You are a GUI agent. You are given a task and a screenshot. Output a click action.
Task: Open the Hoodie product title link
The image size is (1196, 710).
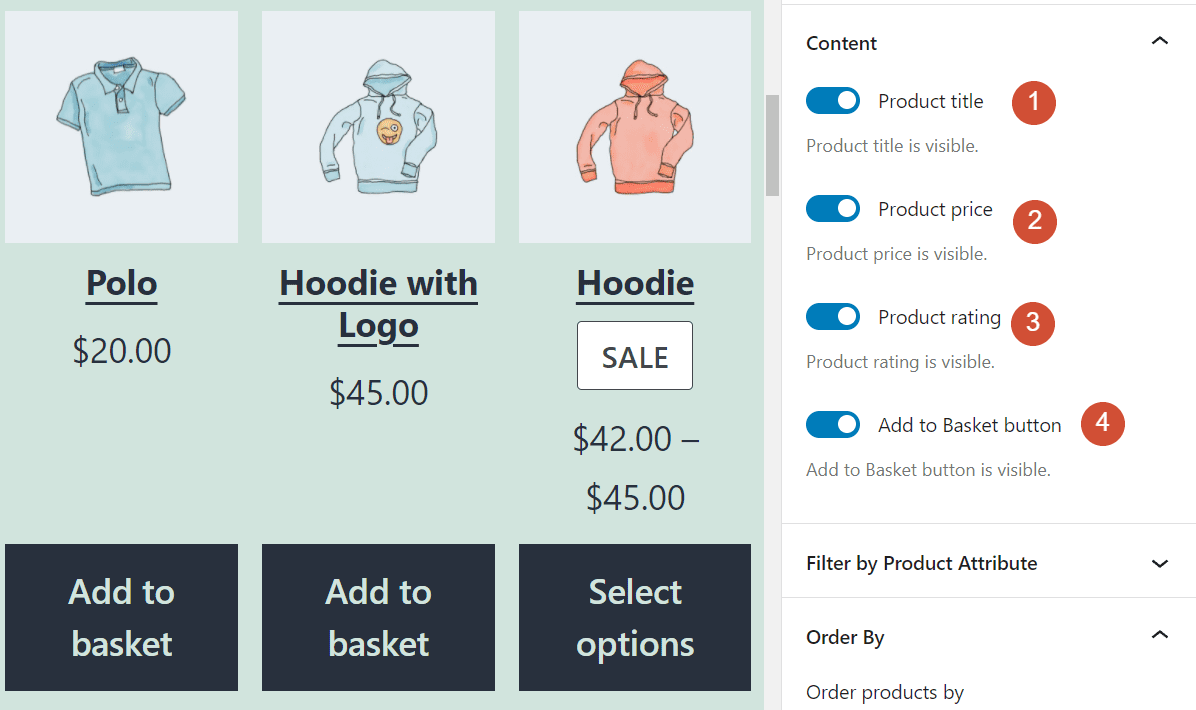click(634, 283)
